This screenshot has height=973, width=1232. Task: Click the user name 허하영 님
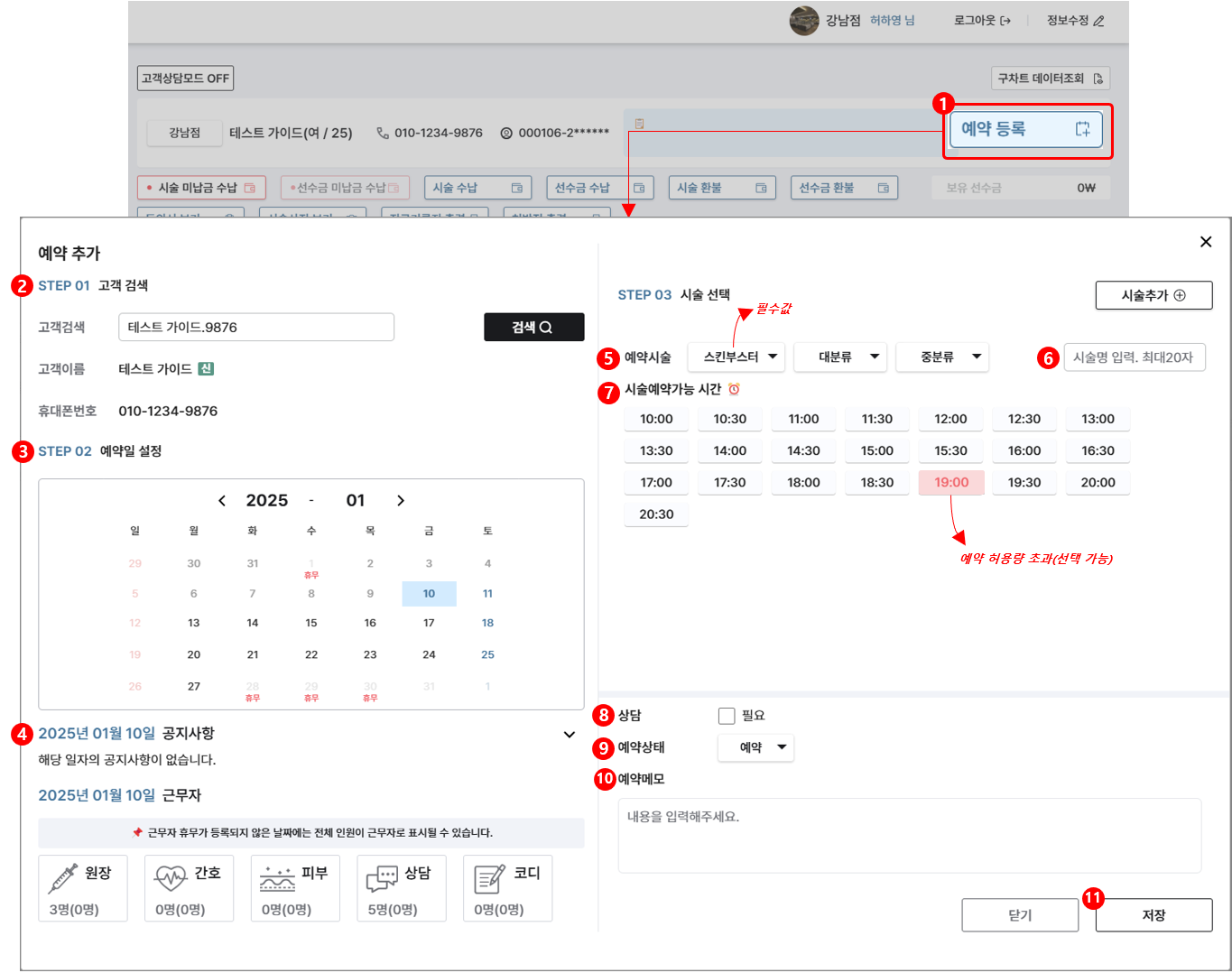893,21
